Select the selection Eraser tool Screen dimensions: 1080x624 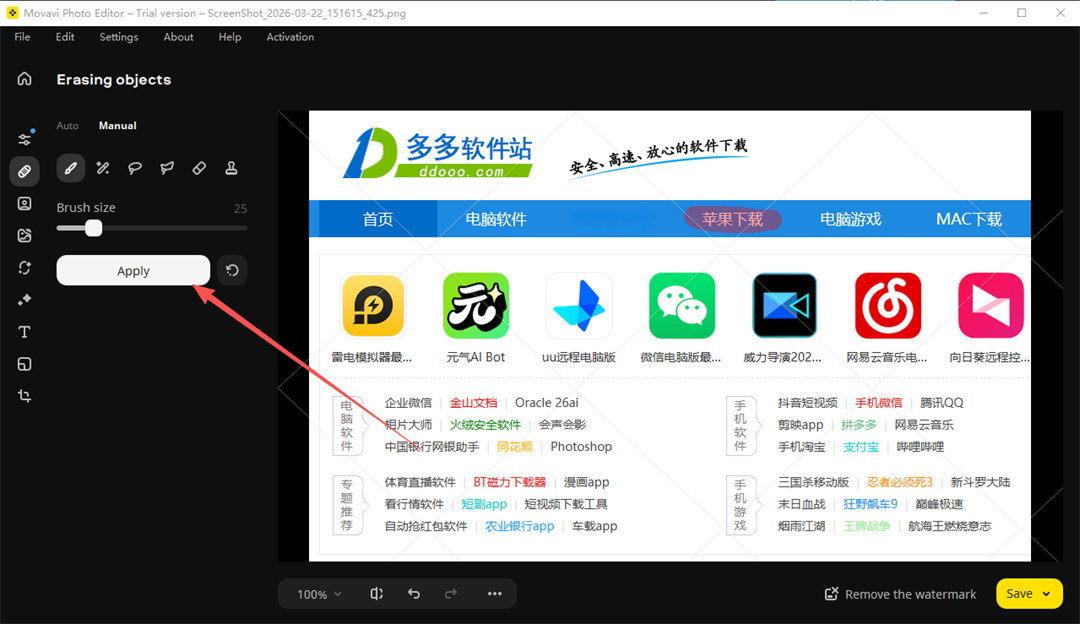199,168
